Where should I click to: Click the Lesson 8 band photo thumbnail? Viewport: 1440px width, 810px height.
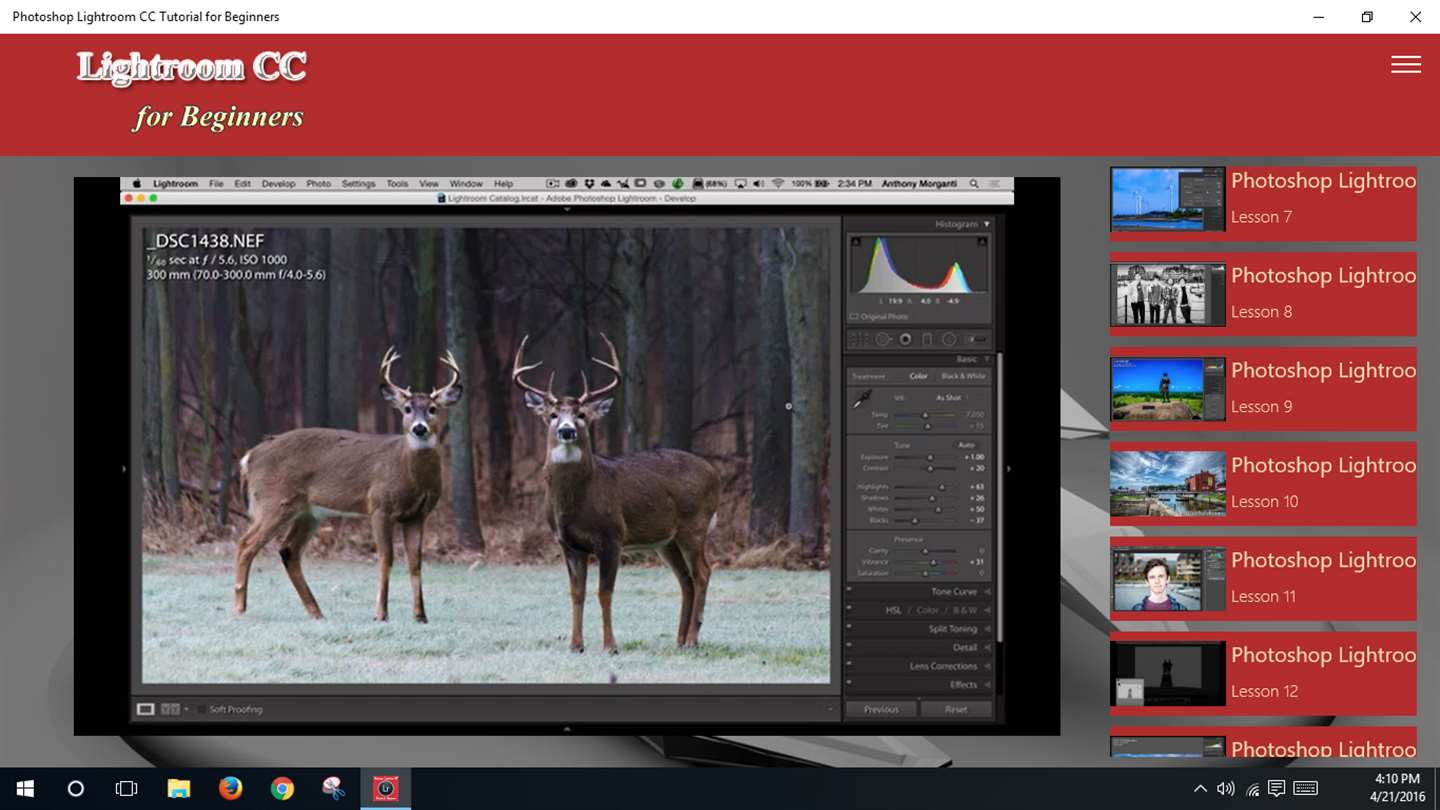tap(1168, 294)
